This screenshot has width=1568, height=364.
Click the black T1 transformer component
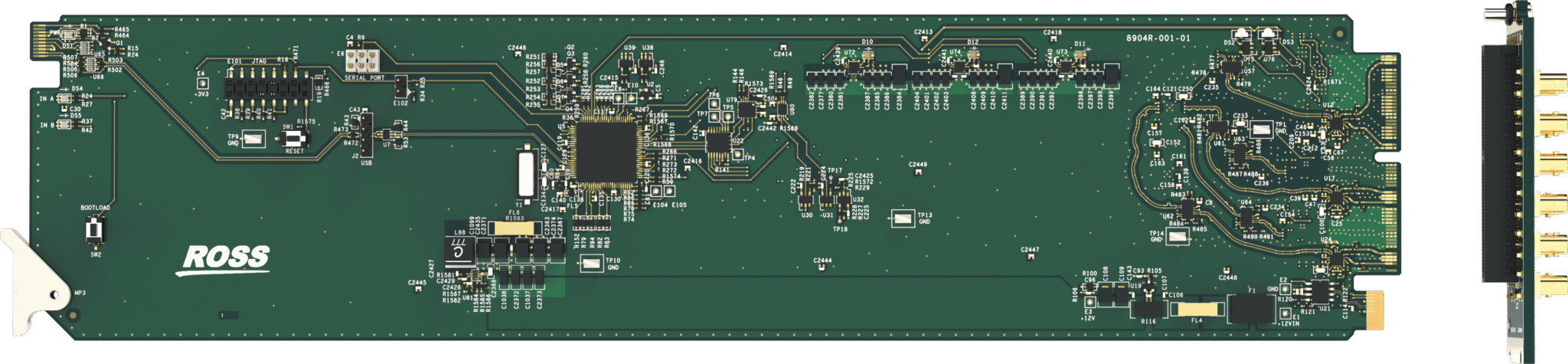[1250, 310]
